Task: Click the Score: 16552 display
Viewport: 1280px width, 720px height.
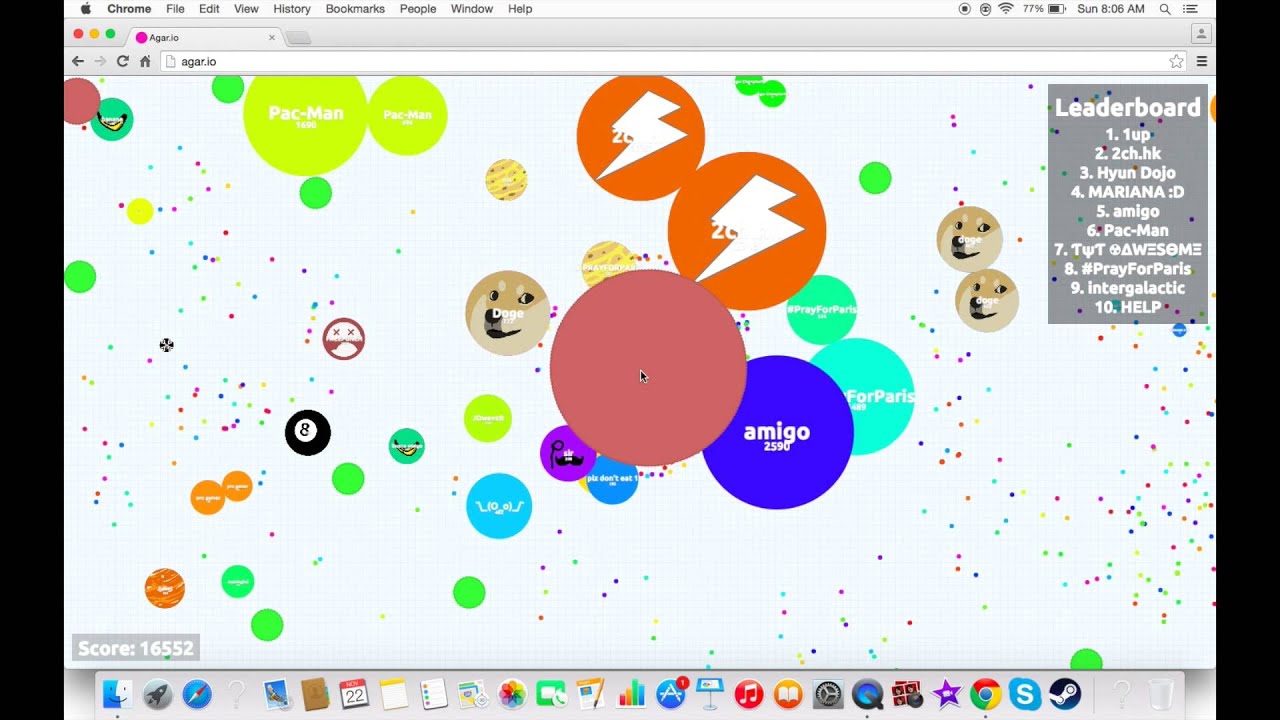Action: pos(135,648)
